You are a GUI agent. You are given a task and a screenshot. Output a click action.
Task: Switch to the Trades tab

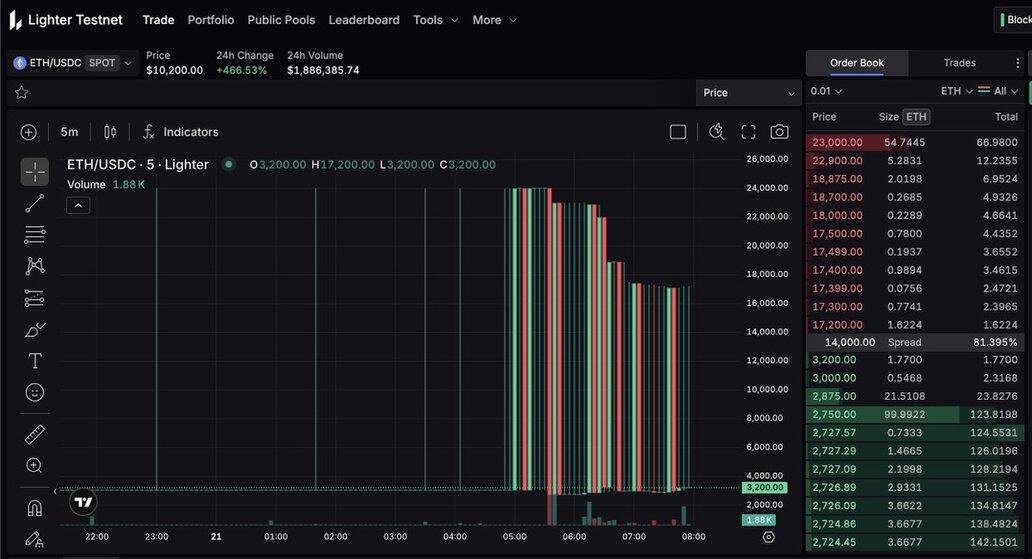959,63
